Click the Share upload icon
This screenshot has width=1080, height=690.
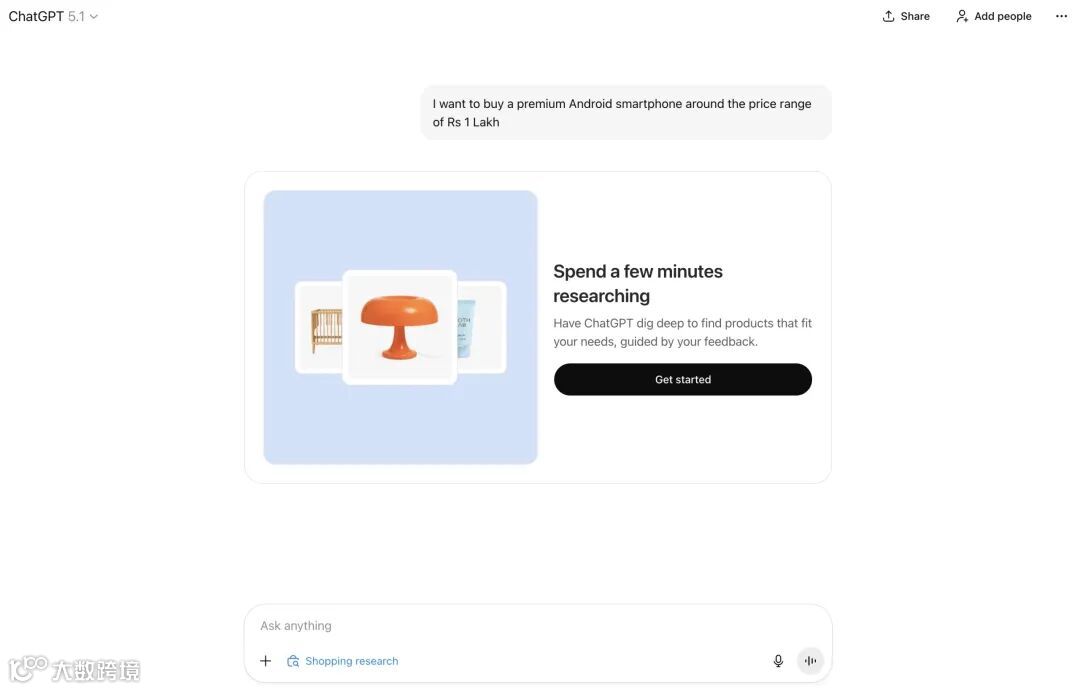(889, 16)
